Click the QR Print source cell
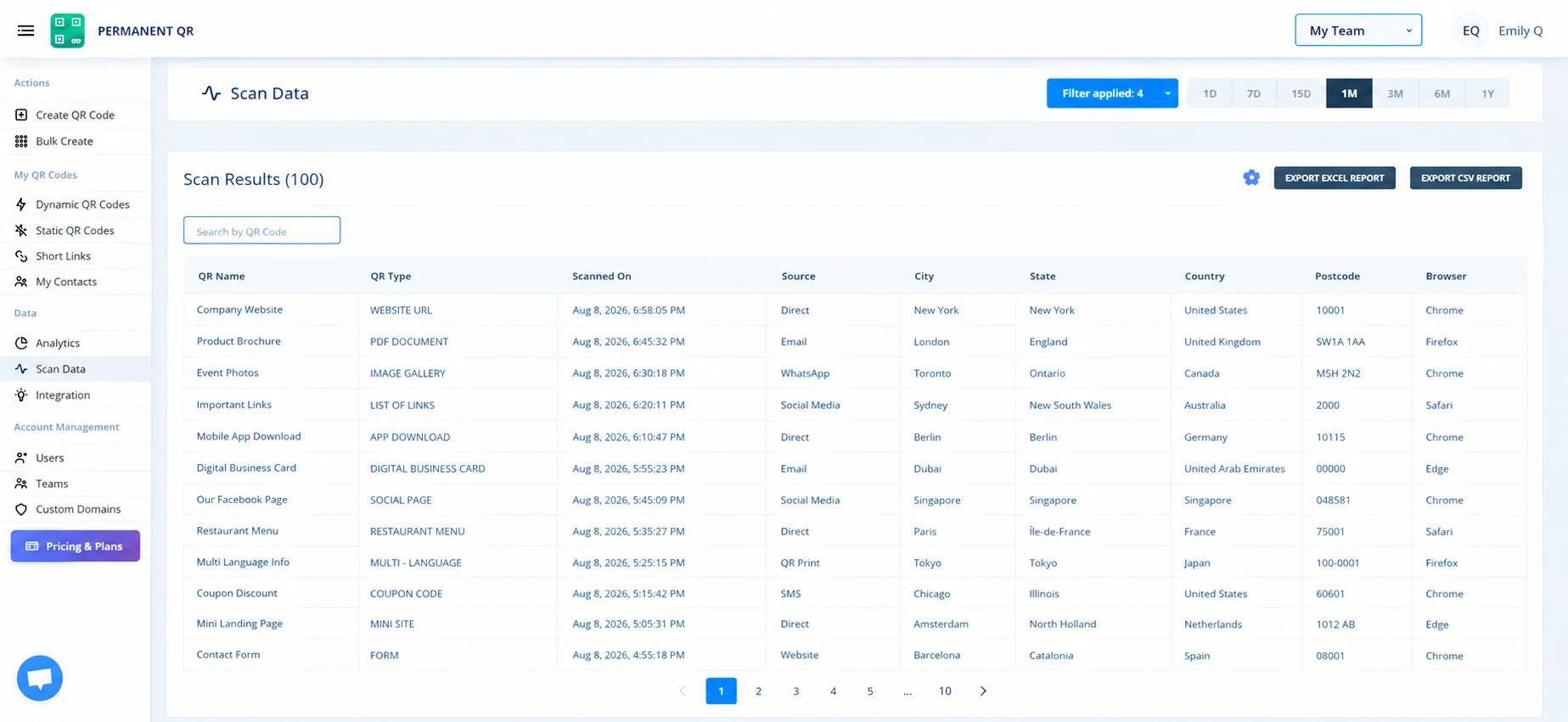This screenshot has width=1568, height=722. 800,562
